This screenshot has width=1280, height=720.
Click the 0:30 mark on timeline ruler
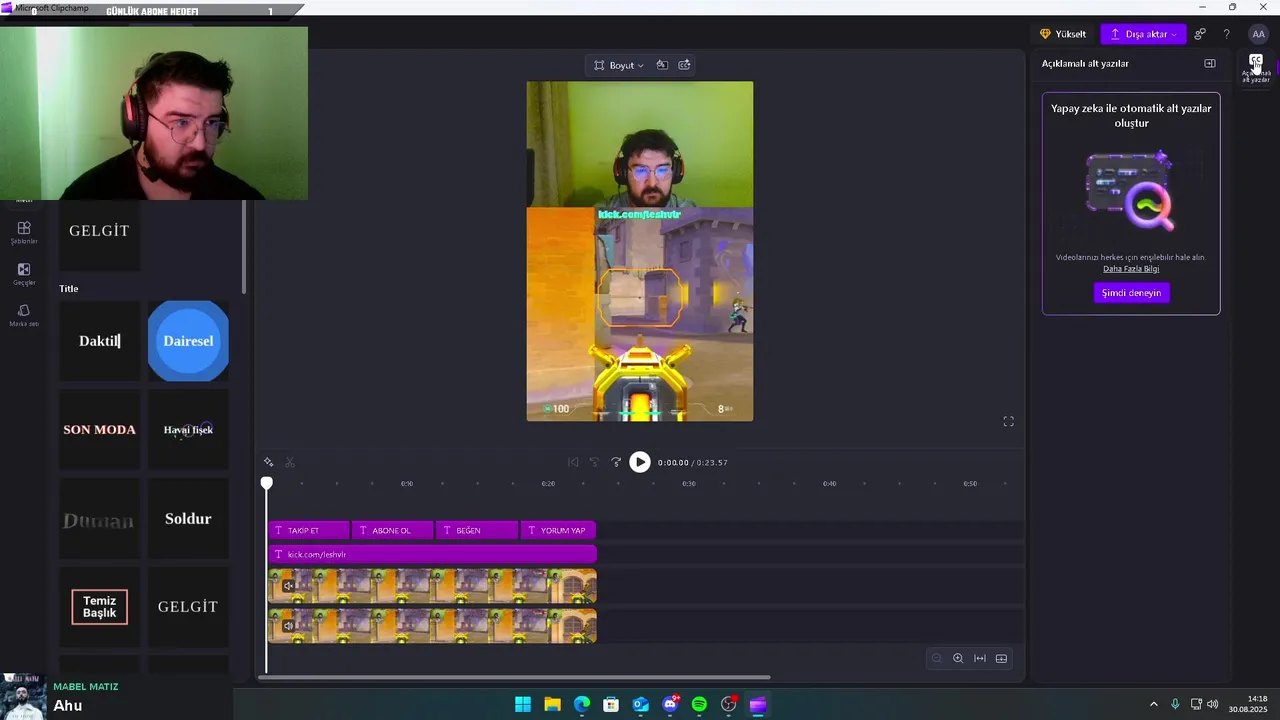coord(689,484)
